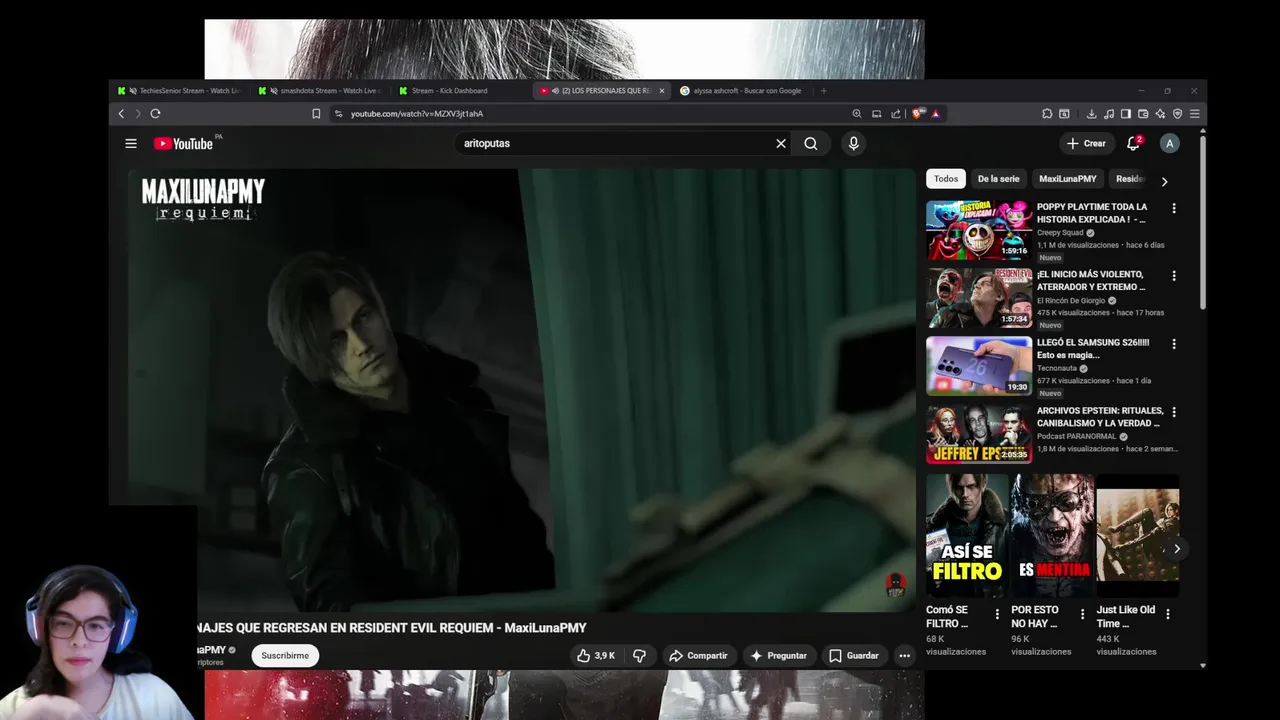Open site settings icon beside URL

pos(338,114)
